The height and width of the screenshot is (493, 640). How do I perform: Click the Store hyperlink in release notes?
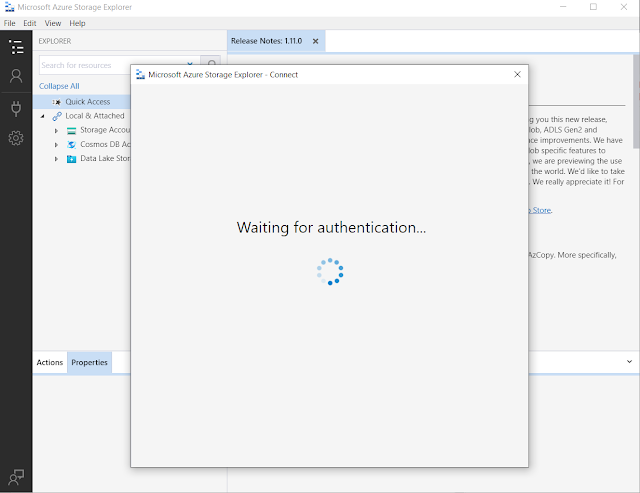[x=541, y=210]
